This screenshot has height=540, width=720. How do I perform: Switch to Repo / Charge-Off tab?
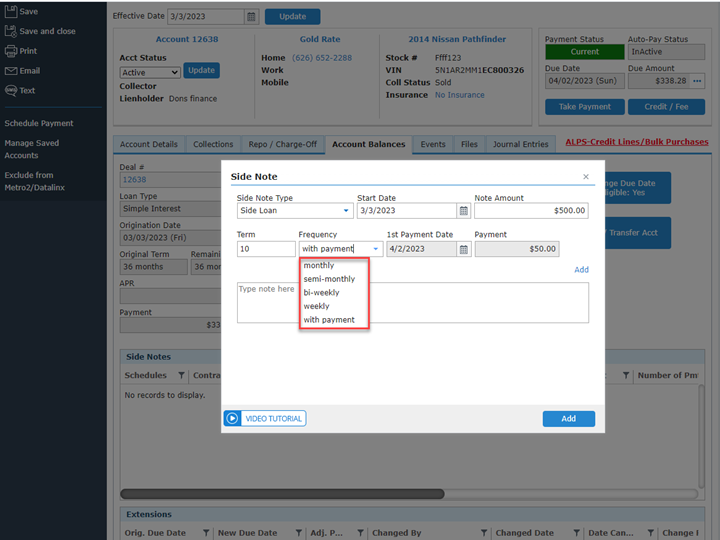[283, 144]
